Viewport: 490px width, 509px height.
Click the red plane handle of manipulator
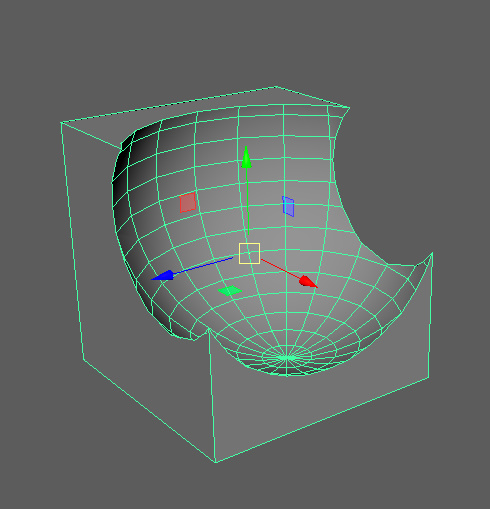tap(188, 202)
